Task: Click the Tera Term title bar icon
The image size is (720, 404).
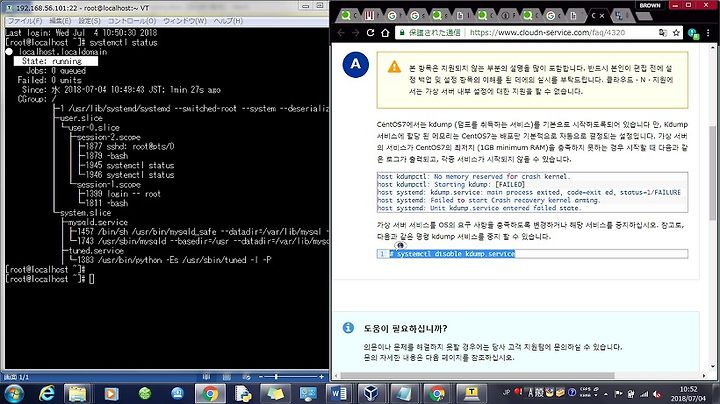Action: click(x=9, y=8)
